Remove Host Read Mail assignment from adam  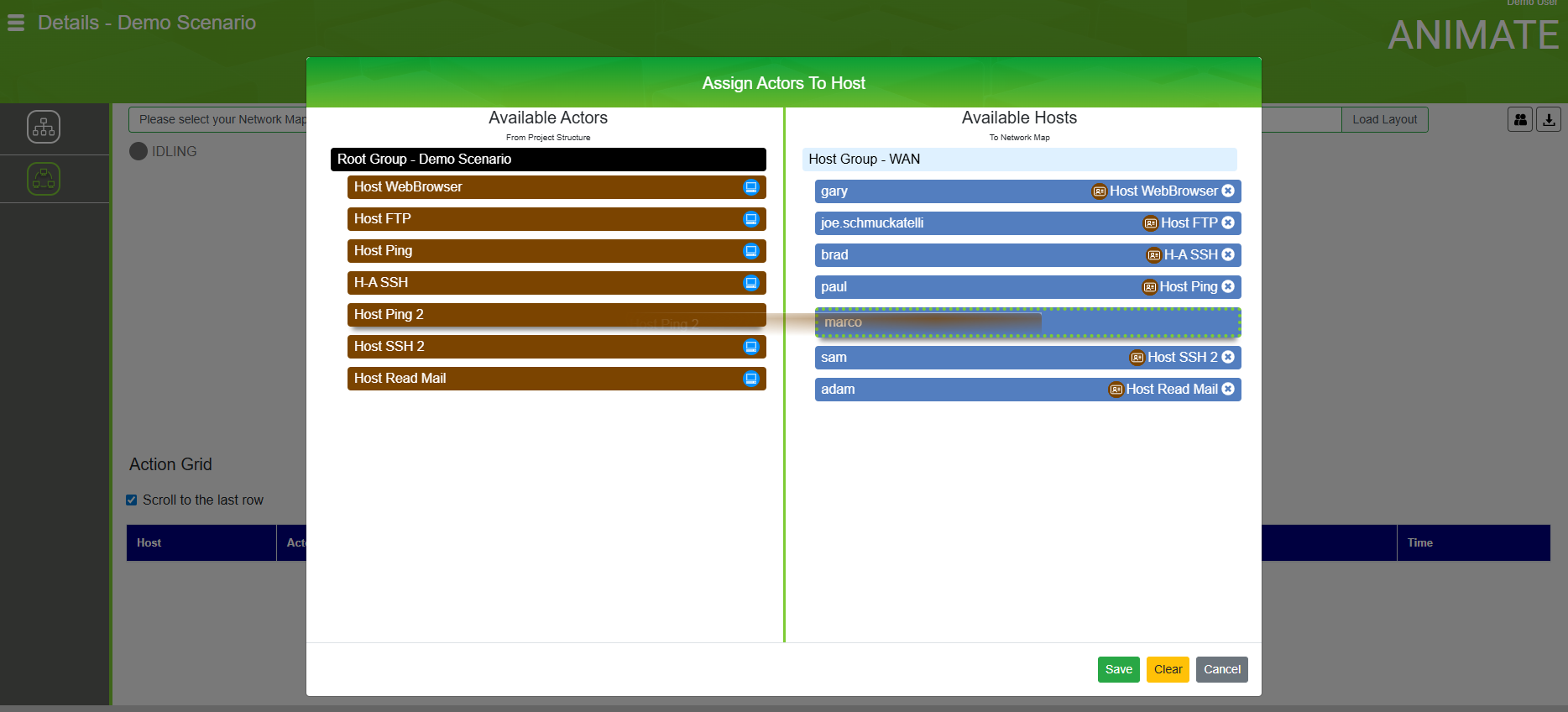tap(1228, 390)
